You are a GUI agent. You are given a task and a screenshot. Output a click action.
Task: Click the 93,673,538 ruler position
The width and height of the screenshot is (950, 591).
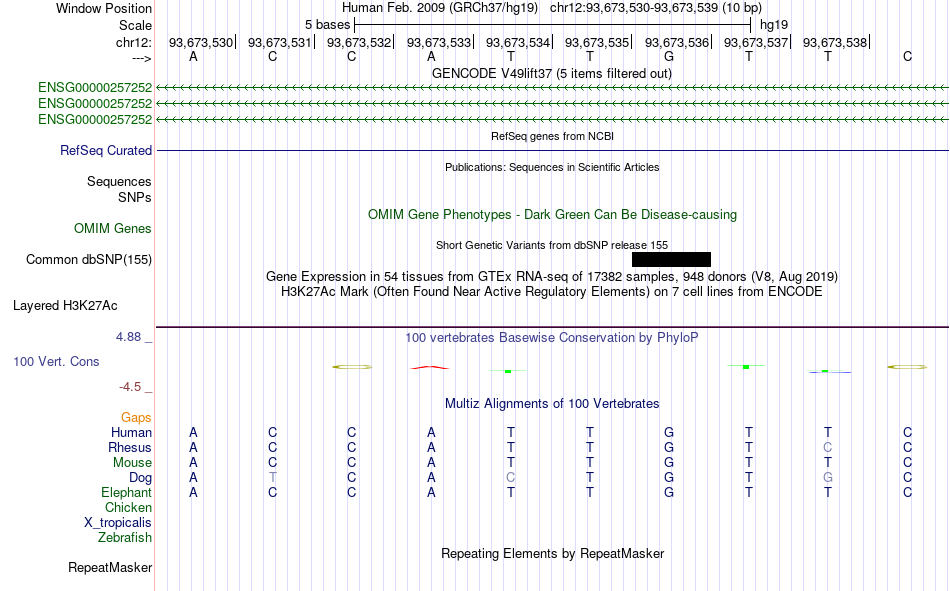click(x=835, y=42)
